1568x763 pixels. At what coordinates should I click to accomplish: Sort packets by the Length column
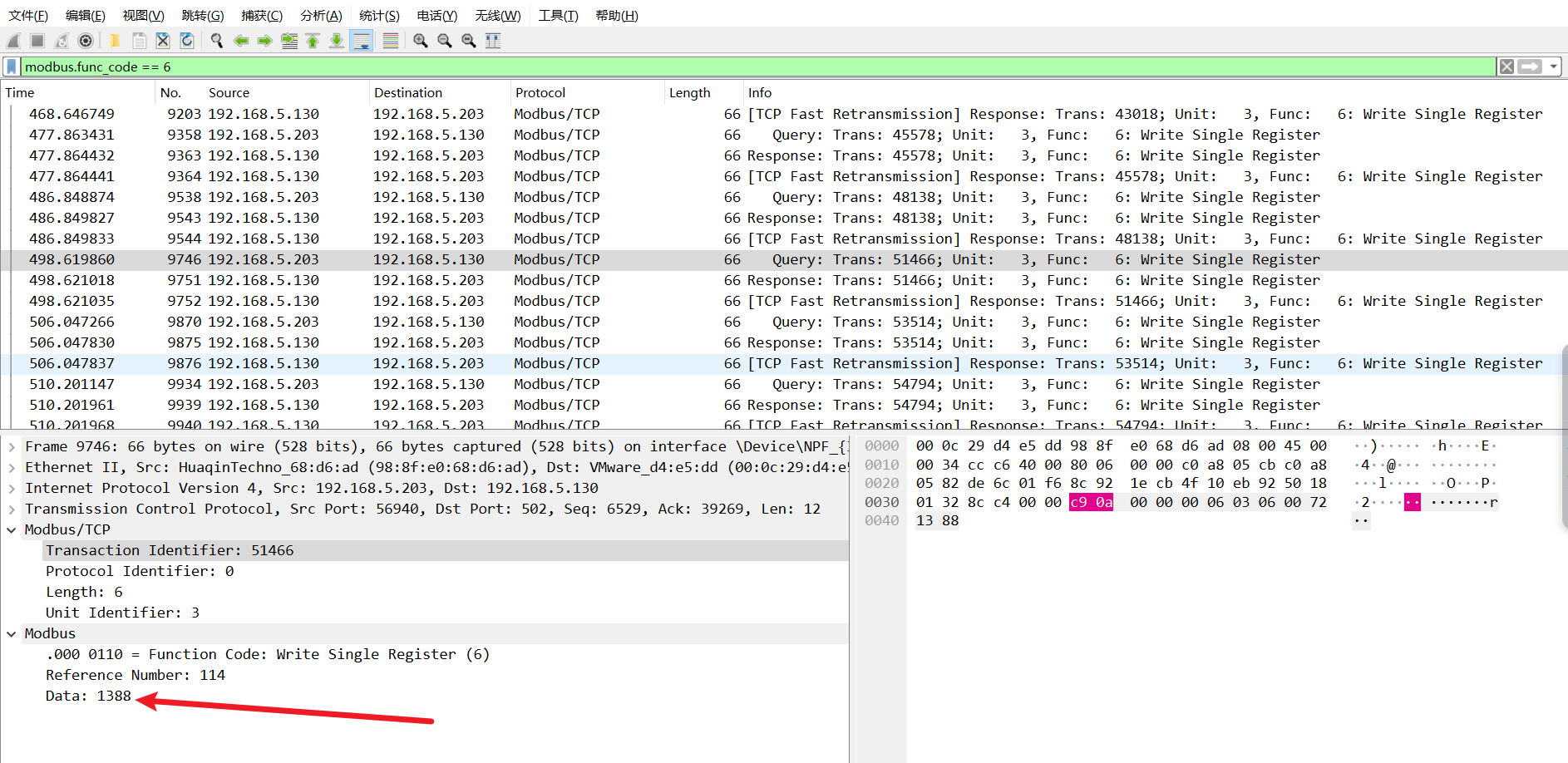703,93
